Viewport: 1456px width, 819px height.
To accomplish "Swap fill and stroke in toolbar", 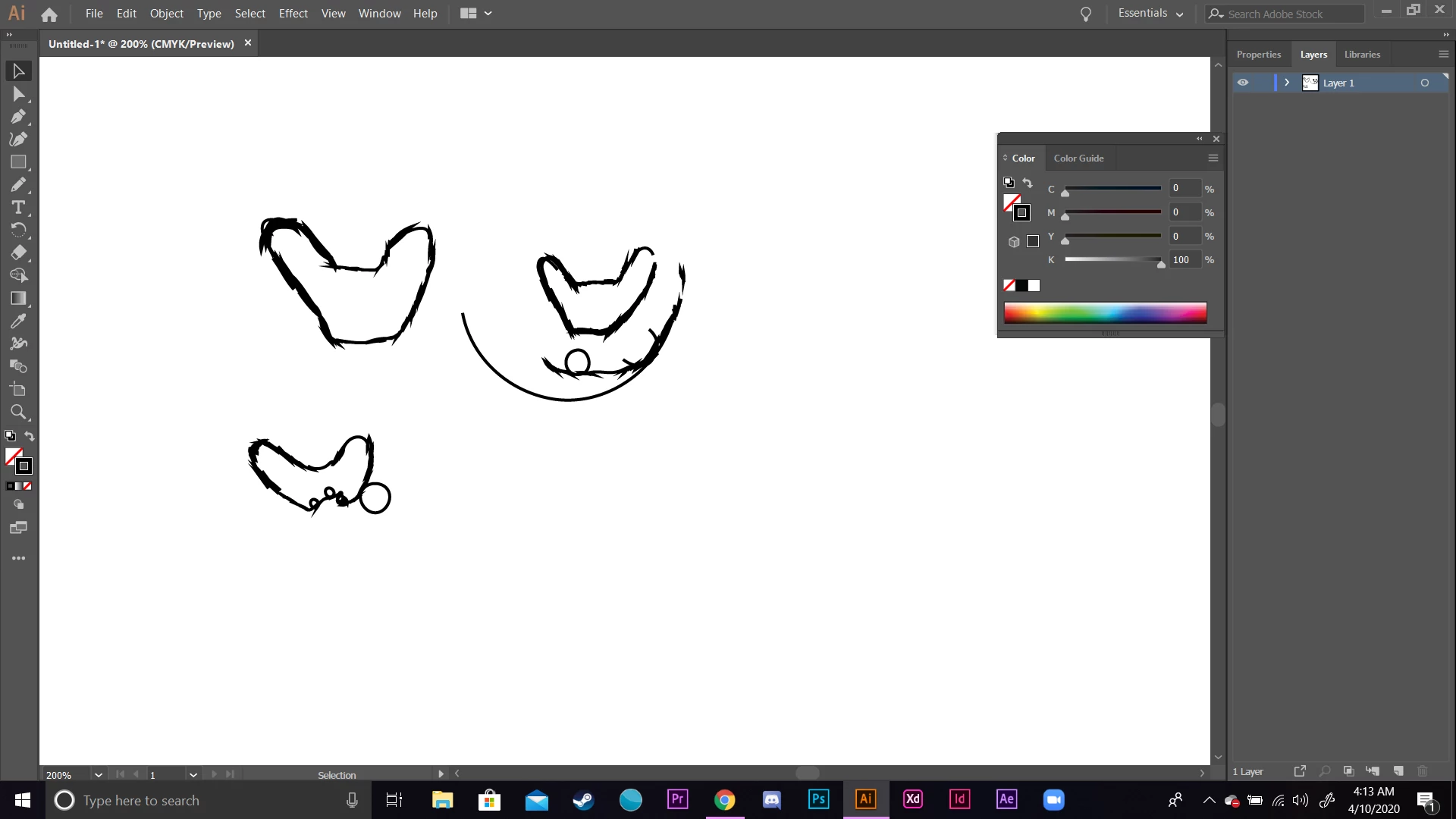I will point(30,436).
